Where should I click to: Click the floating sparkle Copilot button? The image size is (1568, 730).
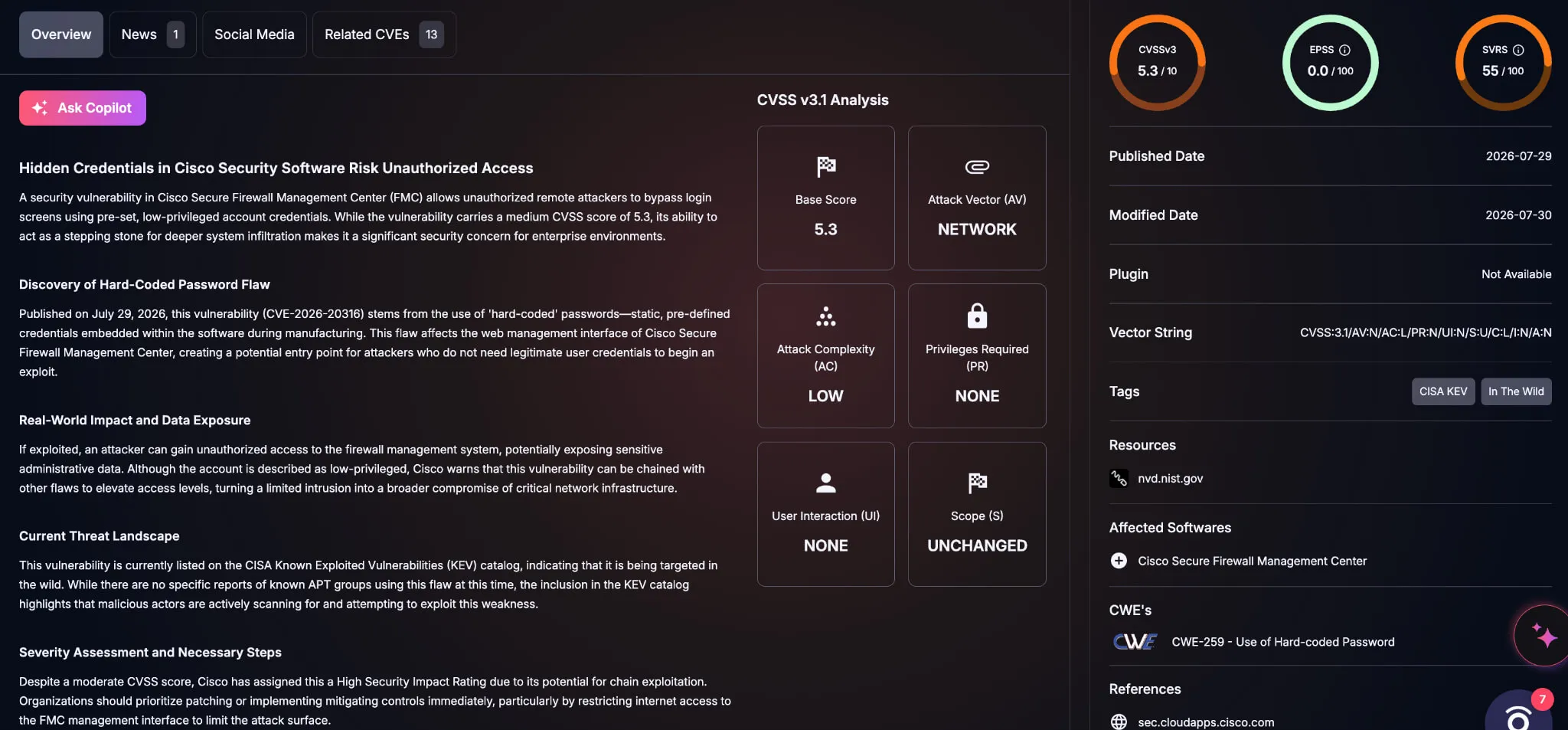point(1541,635)
